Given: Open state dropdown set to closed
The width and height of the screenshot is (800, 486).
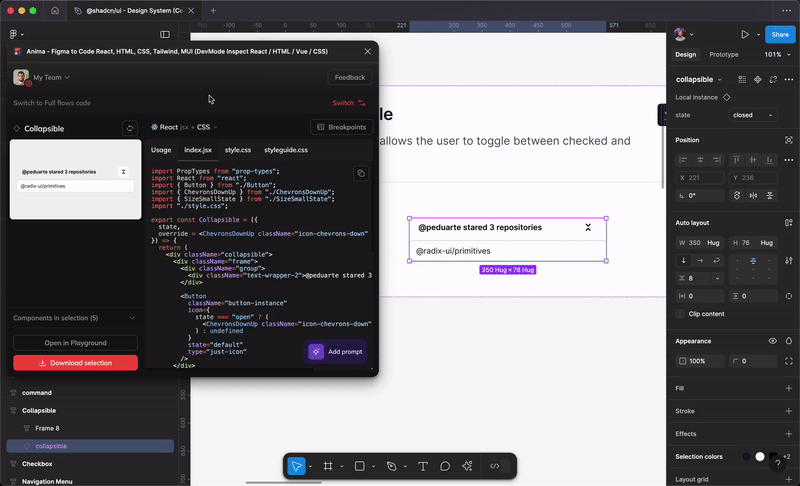Looking at the screenshot, I should (753, 115).
